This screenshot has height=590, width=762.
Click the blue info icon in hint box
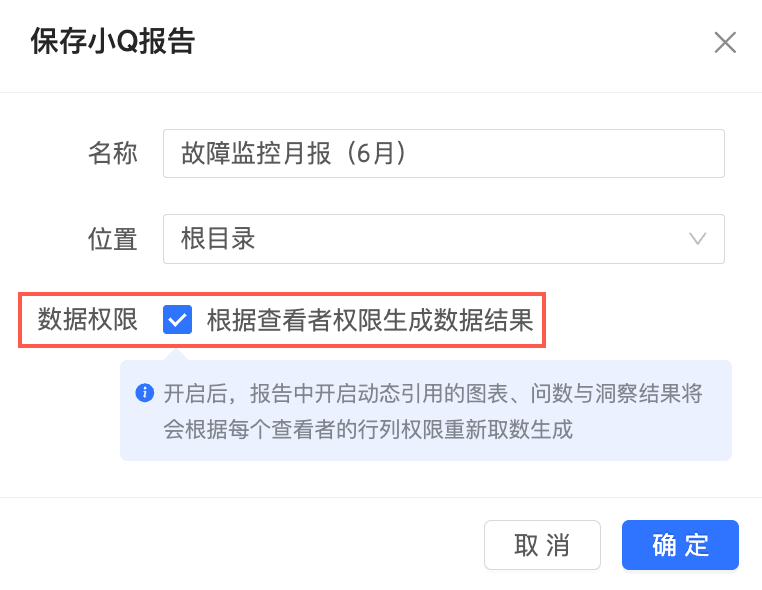145,392
